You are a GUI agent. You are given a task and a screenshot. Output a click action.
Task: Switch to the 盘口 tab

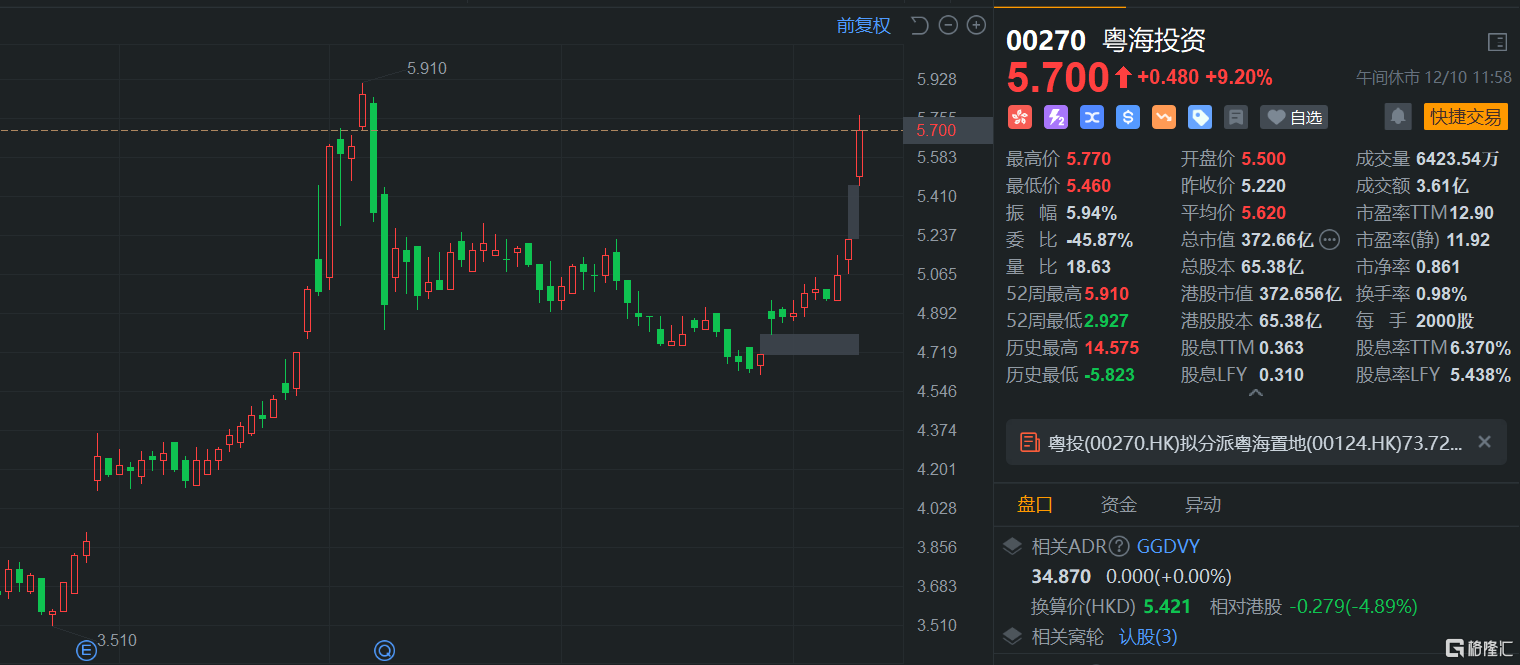click(1035, 504)
